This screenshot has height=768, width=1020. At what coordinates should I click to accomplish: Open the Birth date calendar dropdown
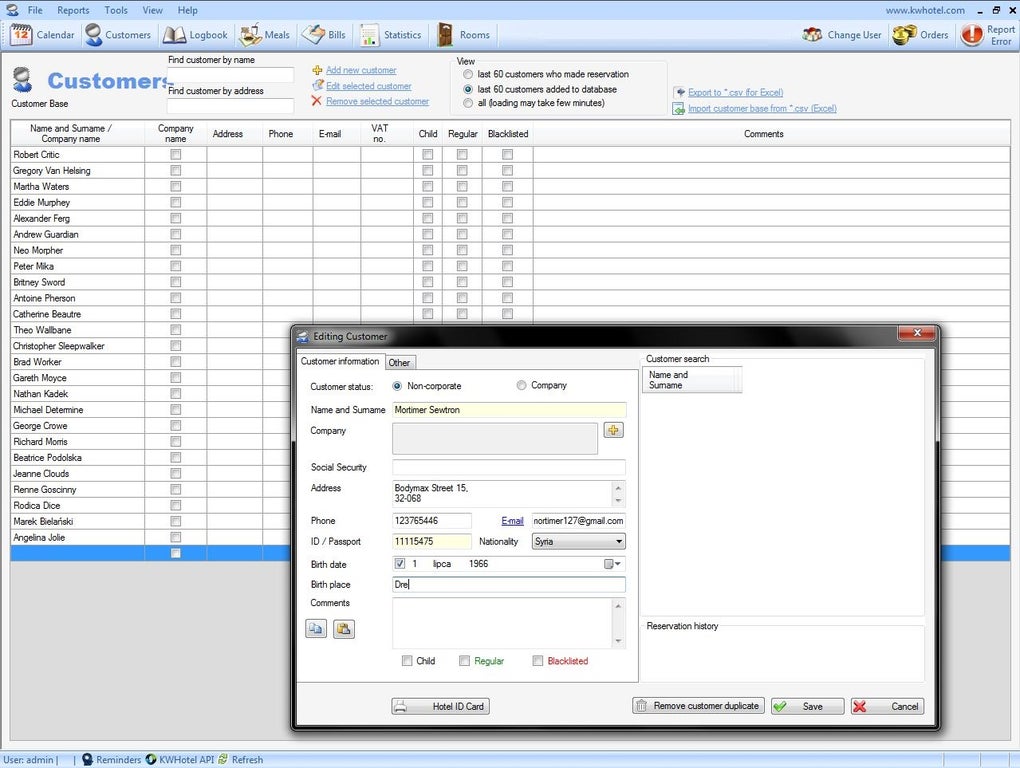[613, 564]
